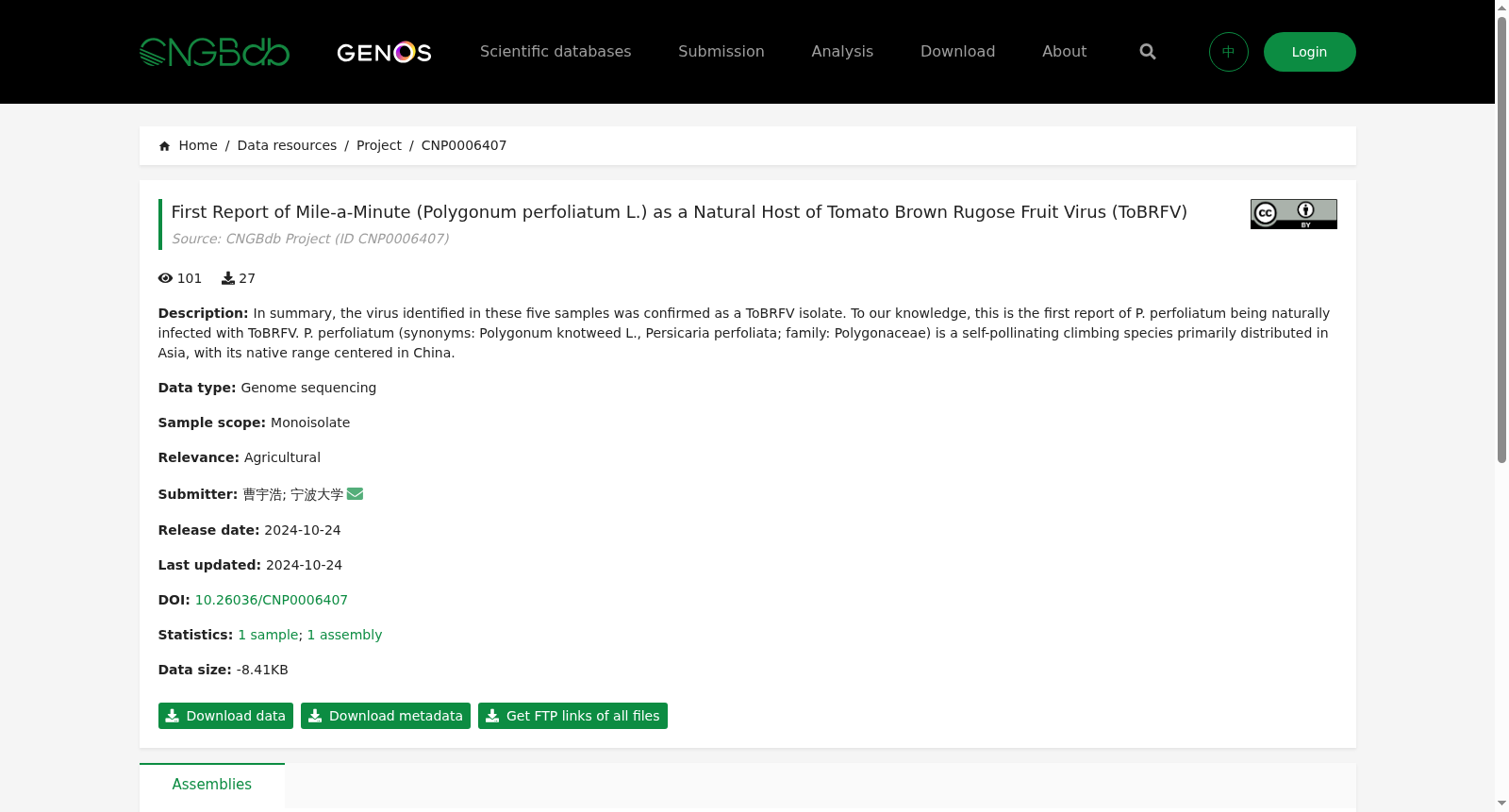Click the scrollbar up arrow
This screenshot has height=812, width=1509.
[1501, 8]
